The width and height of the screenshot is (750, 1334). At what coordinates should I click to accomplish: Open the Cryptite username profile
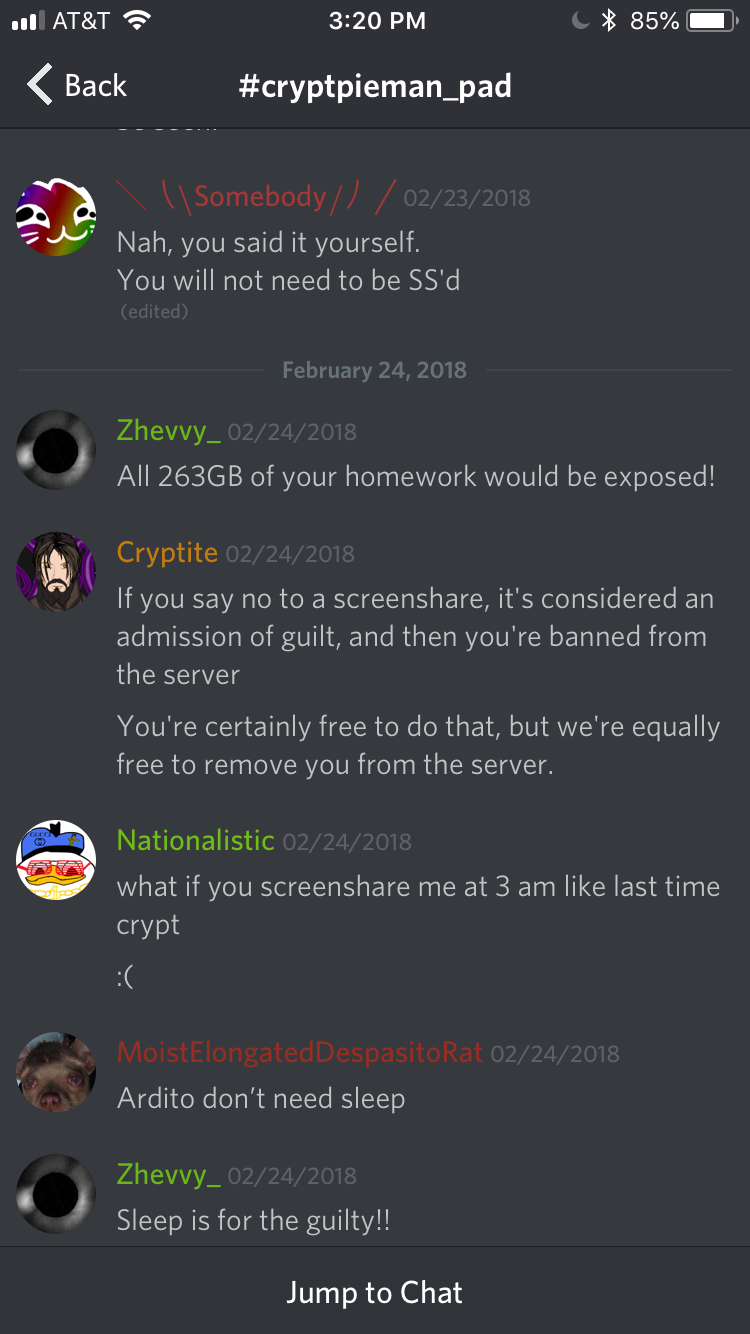click(167, 552)
